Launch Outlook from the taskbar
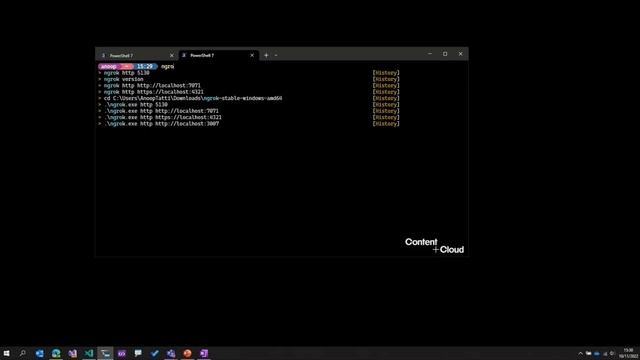This screenshot has height=360, width=640. 39,353
